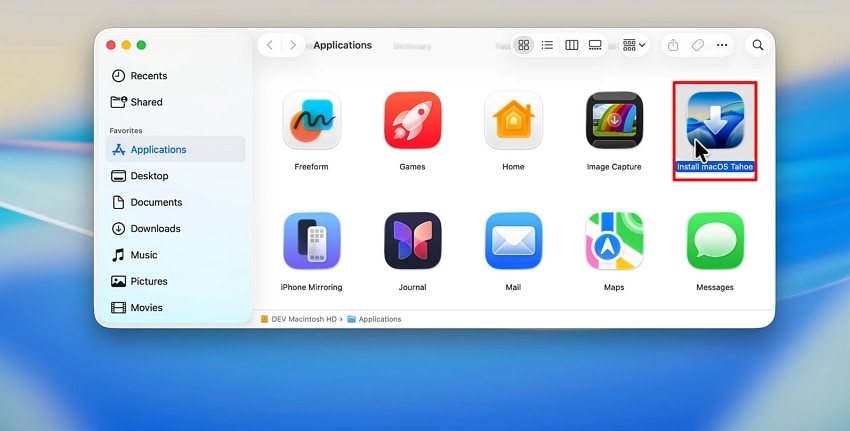Viewport: 850px width, 431px height.
Task: Click the Maps label text
Action: click(x=614, y=287)
